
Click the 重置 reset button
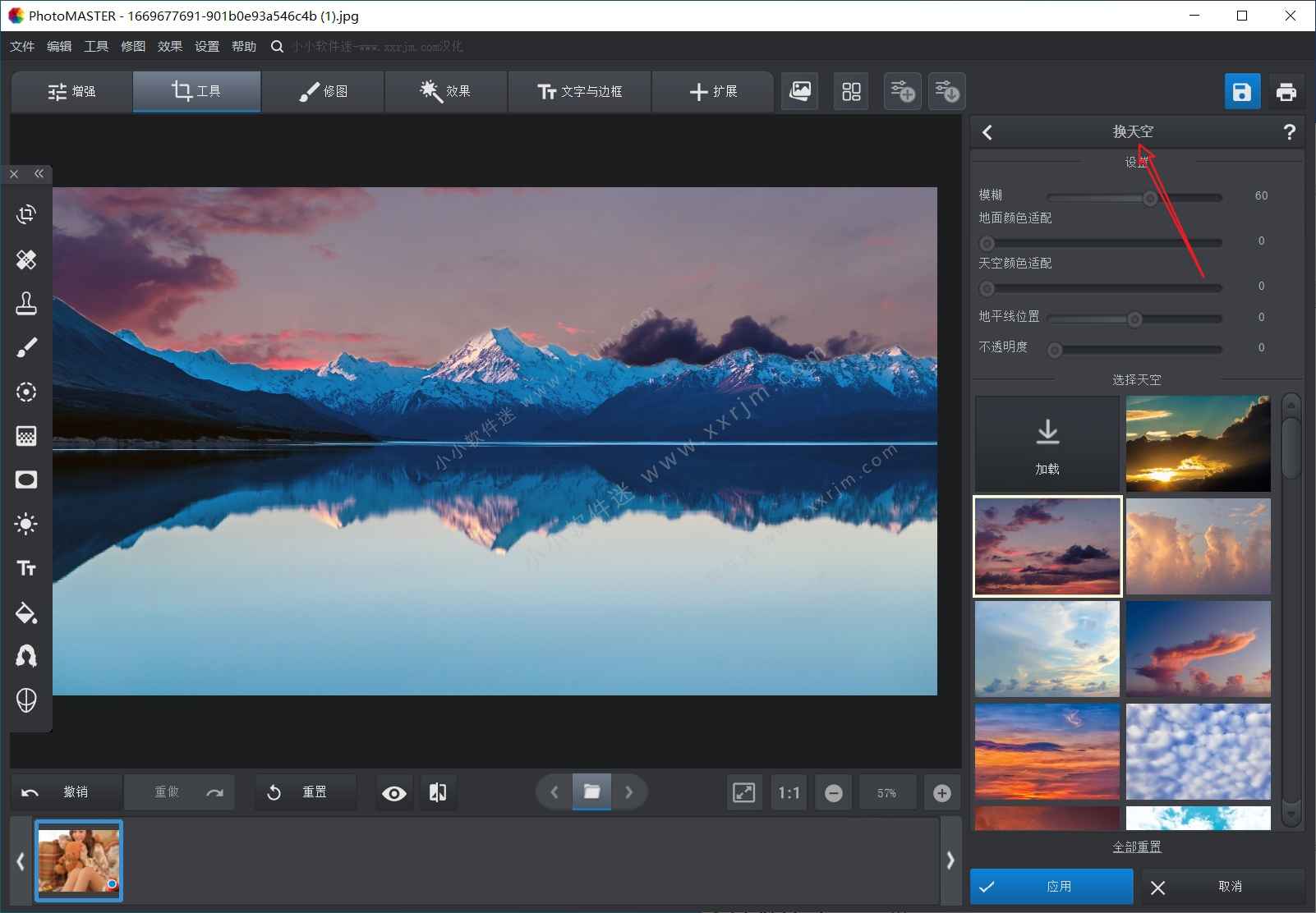[306, 792]
